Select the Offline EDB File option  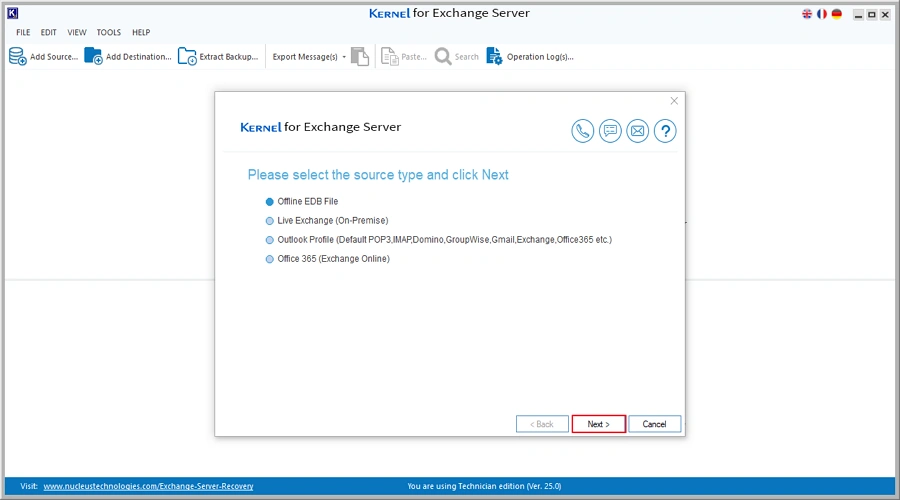pyautogui.click(x=269, y=202)
